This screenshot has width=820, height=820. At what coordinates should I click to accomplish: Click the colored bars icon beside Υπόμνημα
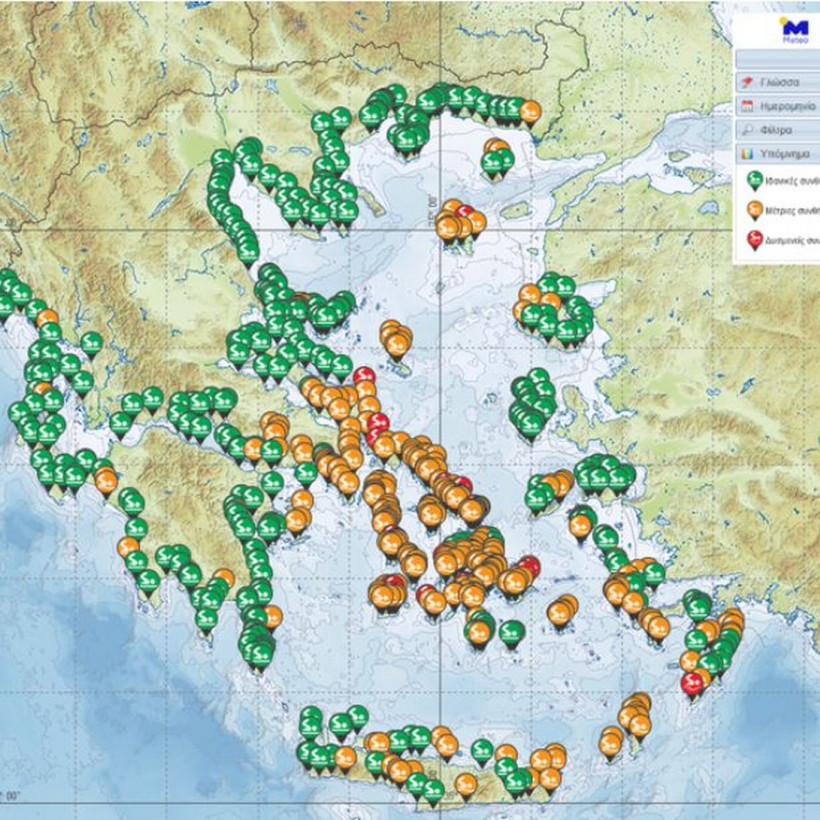[747, 153]
